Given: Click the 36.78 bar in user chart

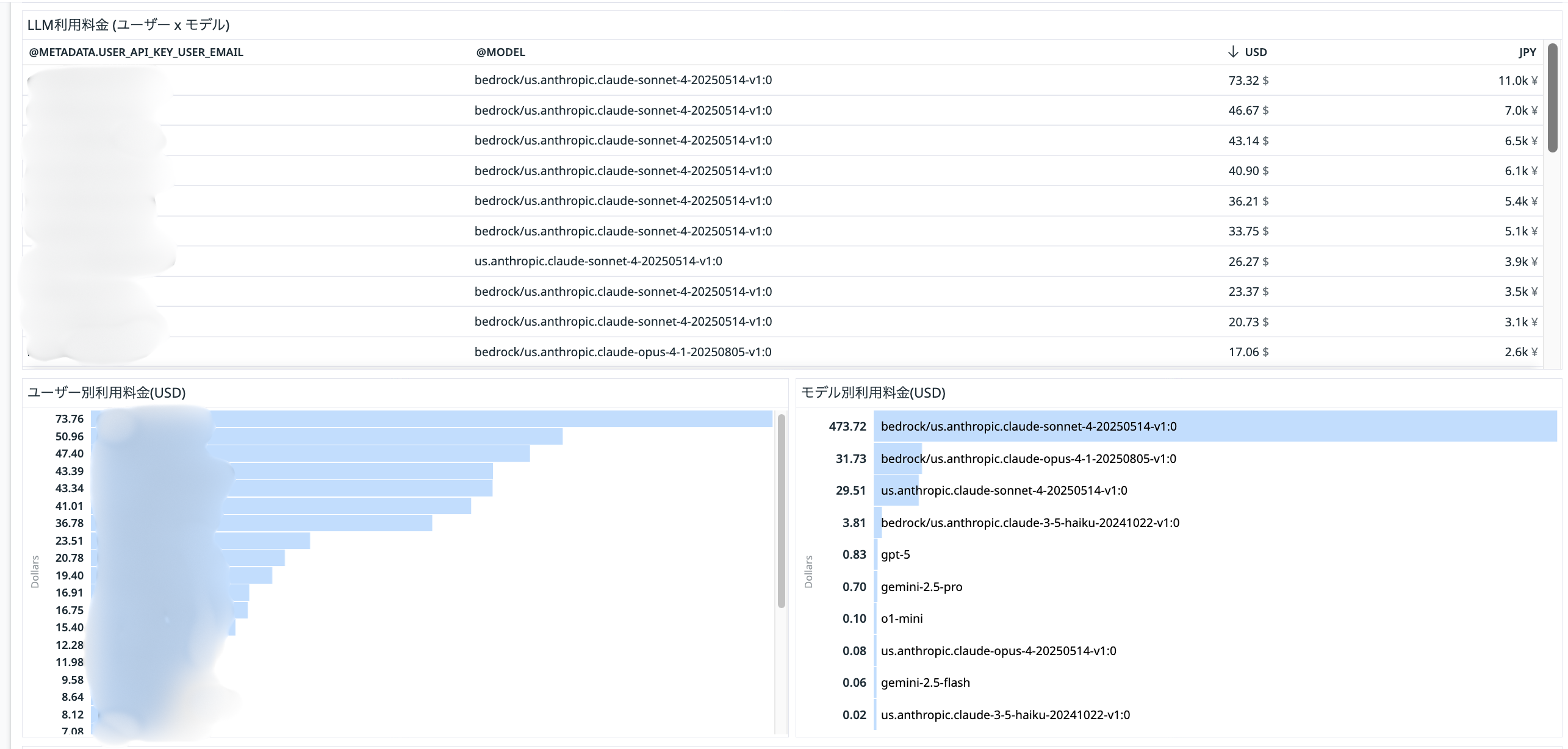Looking at the screenshot, I should pos(323,523).
